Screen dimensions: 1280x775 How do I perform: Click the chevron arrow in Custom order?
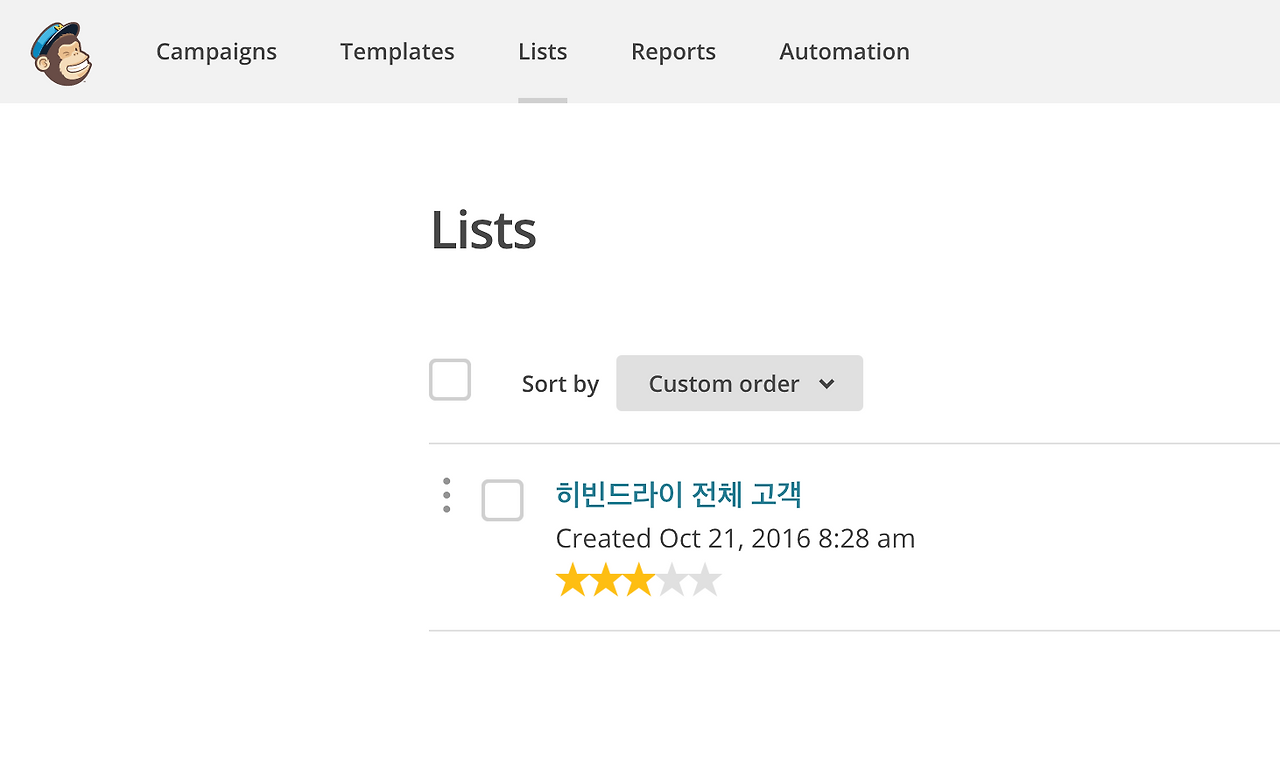point(826,384)
